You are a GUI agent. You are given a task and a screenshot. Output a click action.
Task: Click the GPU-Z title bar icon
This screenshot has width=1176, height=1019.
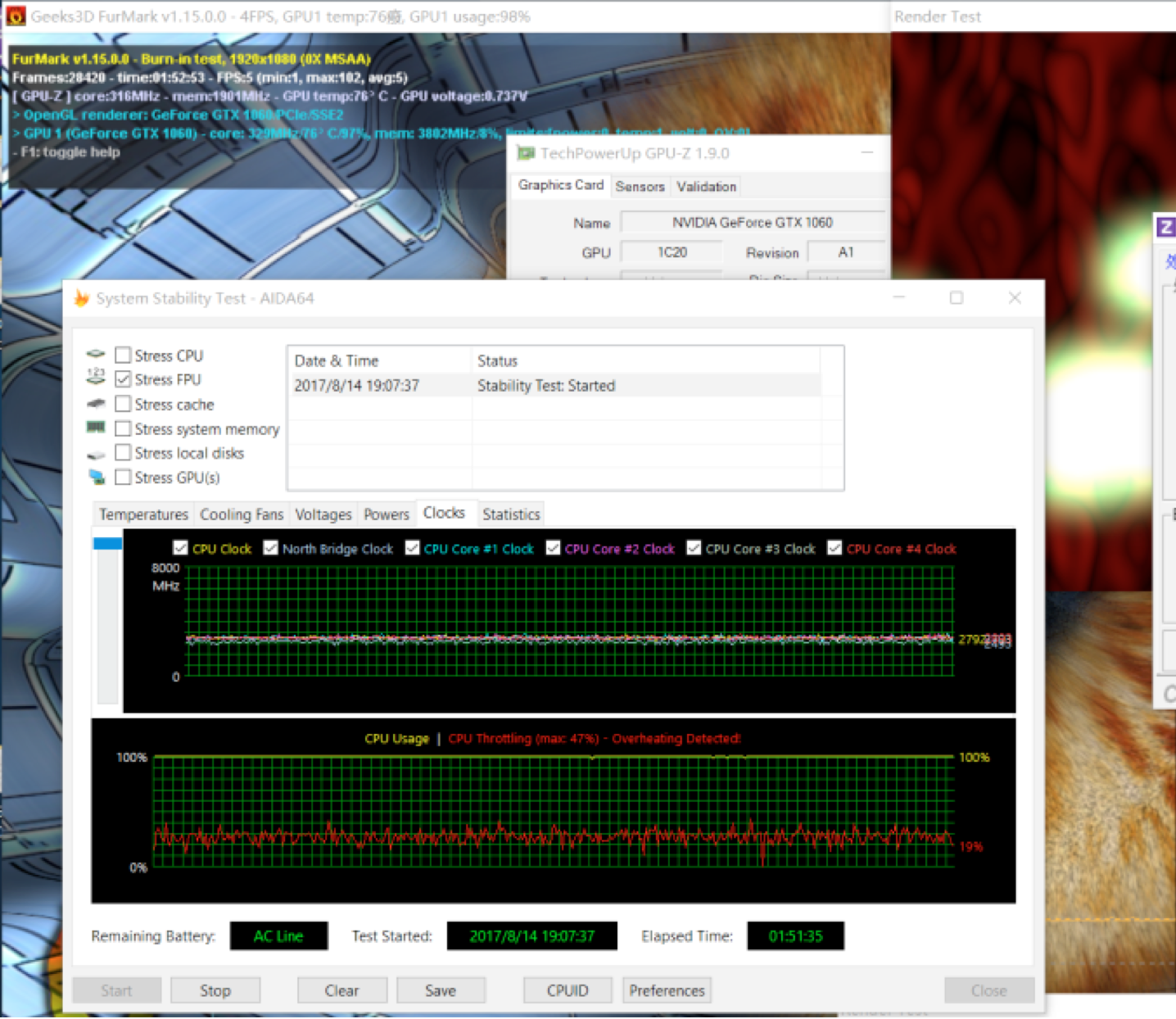point(526,153)
